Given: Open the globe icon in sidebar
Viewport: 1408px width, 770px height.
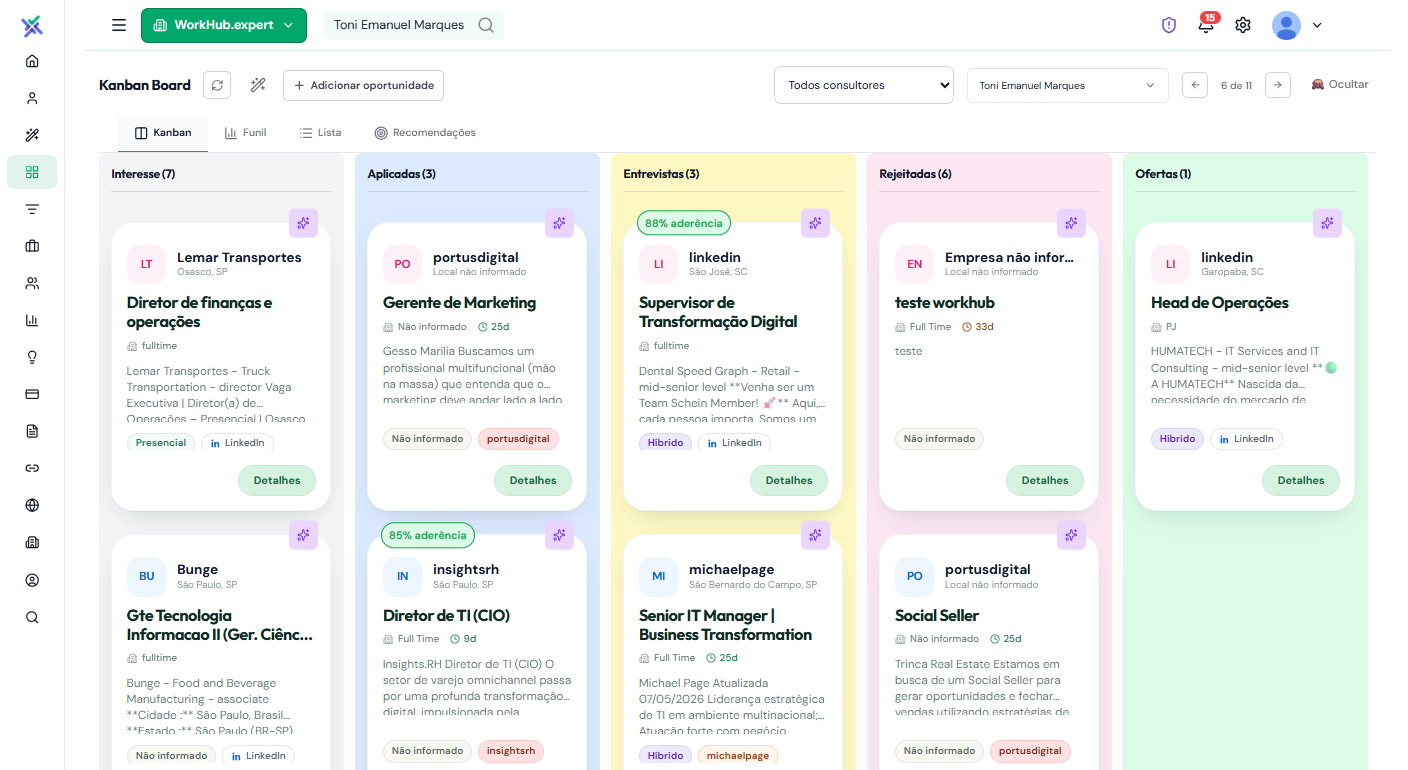Looking at the screenshot, I should [32, 505].
